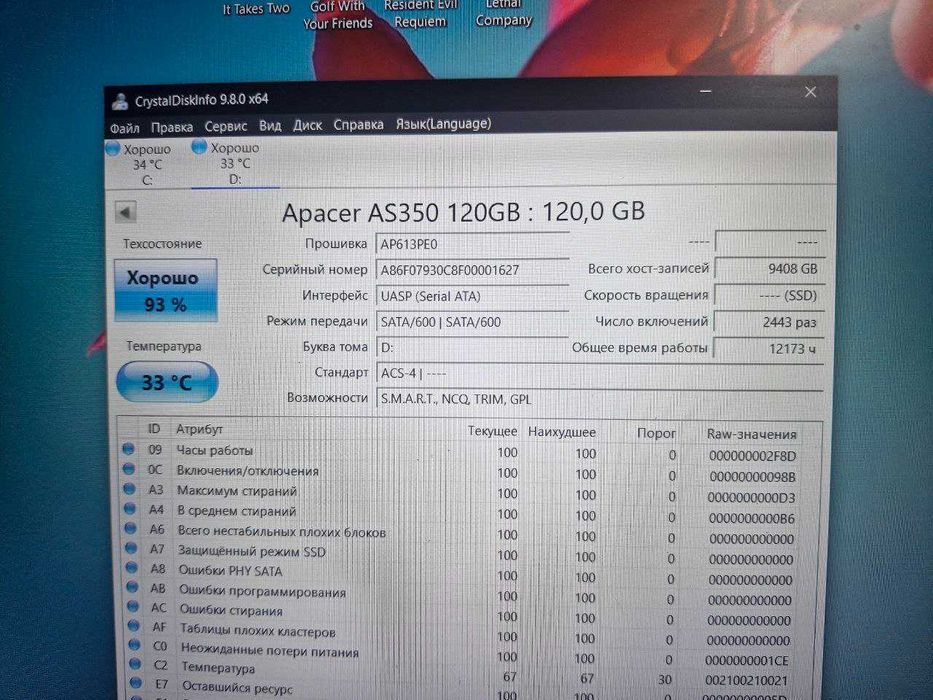Screen dimensions: 933x700
Task: Click the previous disk arrow button
Action: point(126,212)
